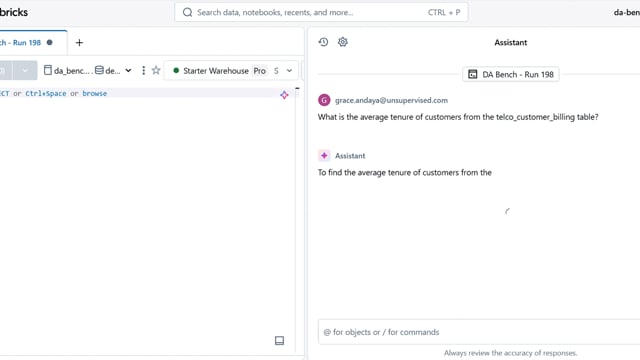Focus the top search data field
This screenshot has height=360, width=640.
coord(321,12)
